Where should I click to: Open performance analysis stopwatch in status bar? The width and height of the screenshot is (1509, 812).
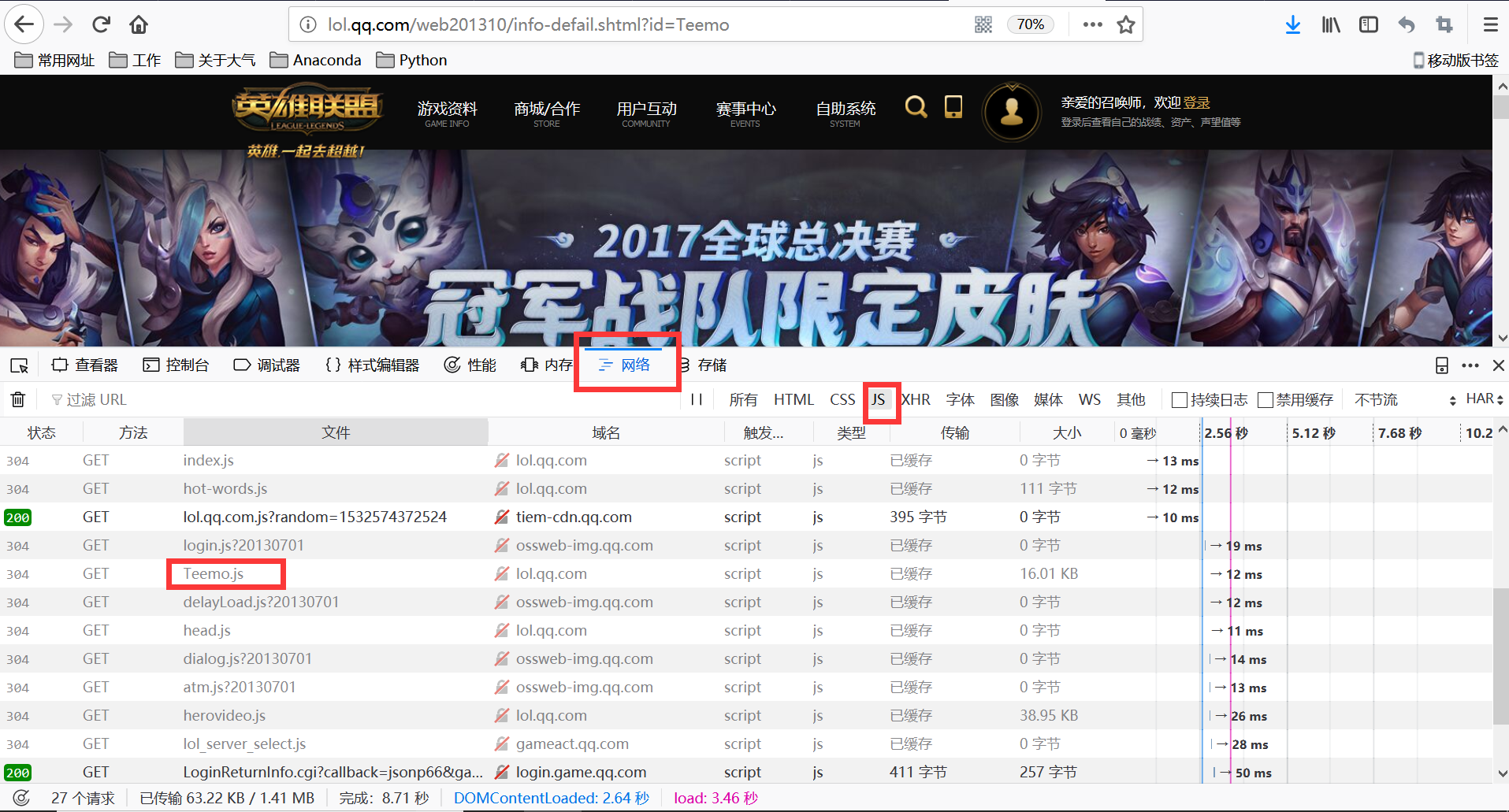[22, 798]
